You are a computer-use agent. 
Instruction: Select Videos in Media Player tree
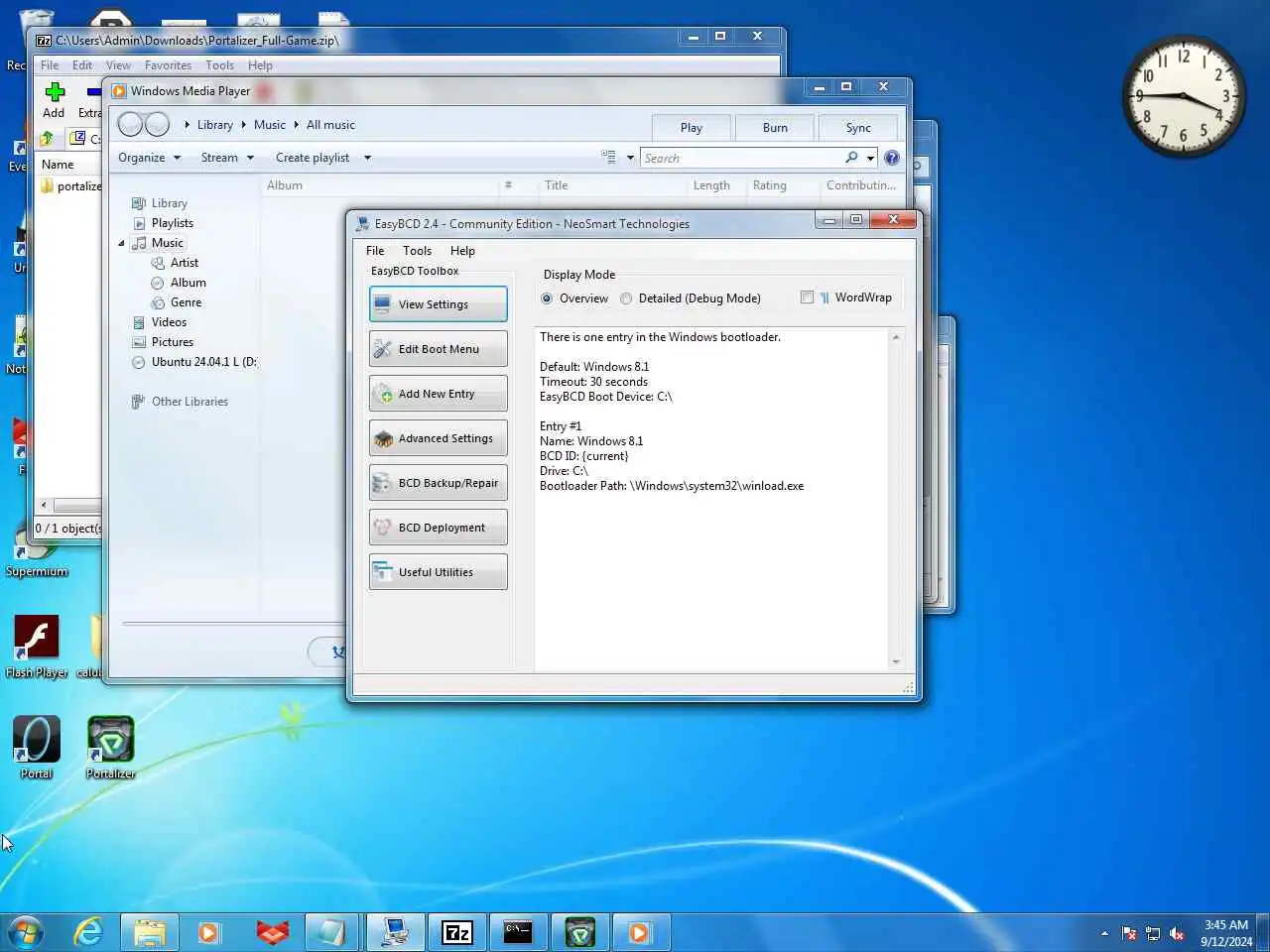pos(169,322)
